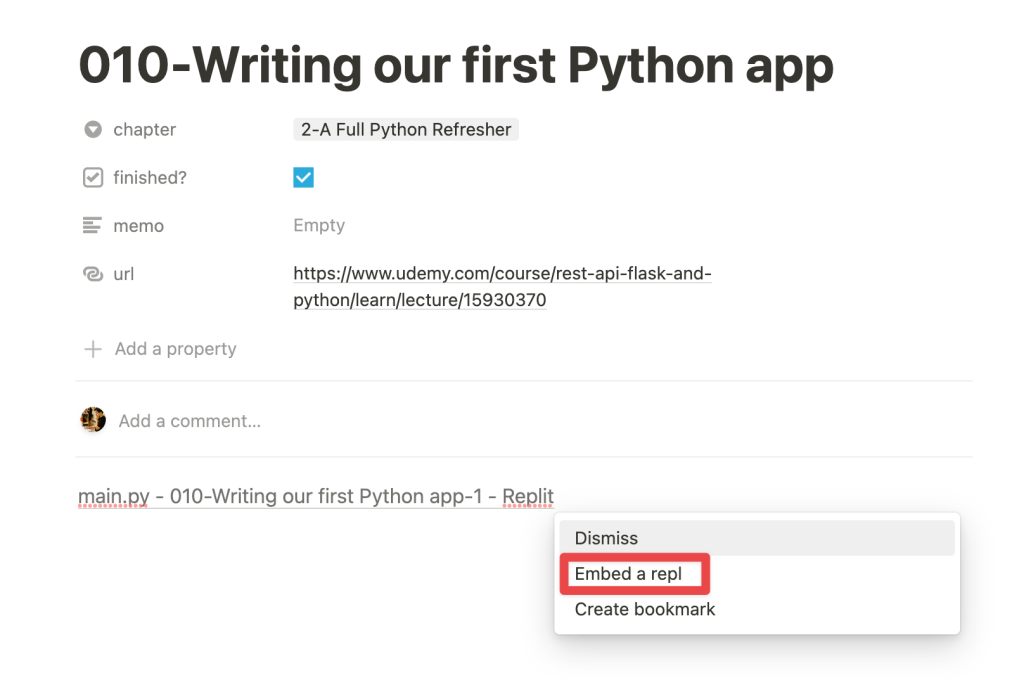Click the user avatar beside comment field

click(x=93, y=420)
